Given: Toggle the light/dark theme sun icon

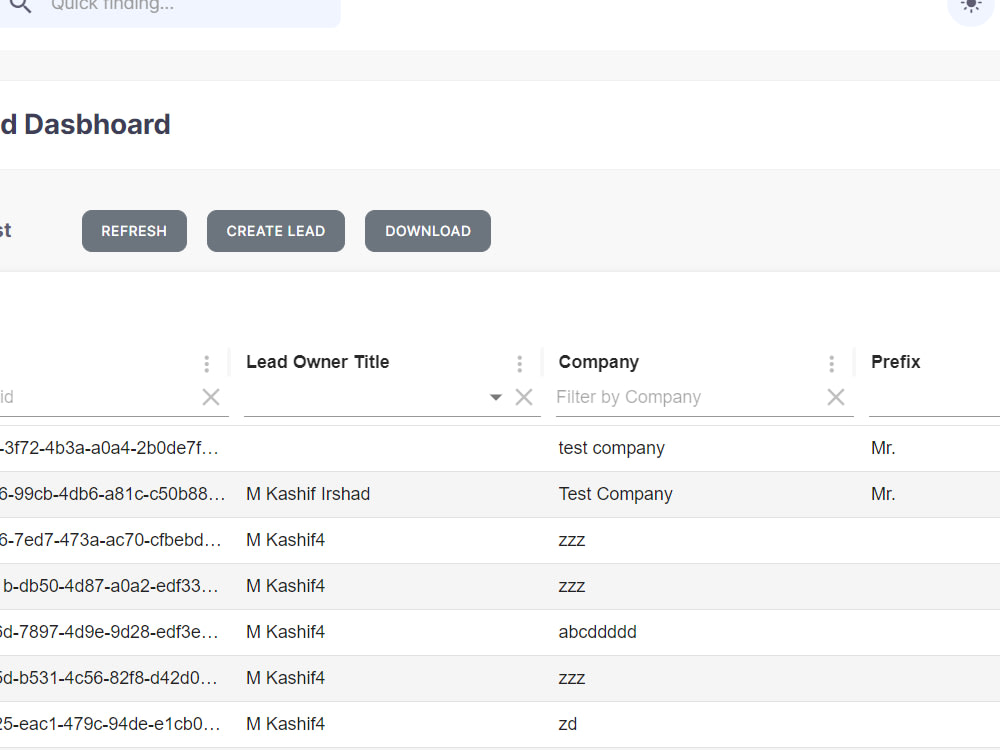Looking at the screenshot, I should [x=971, y=6].
